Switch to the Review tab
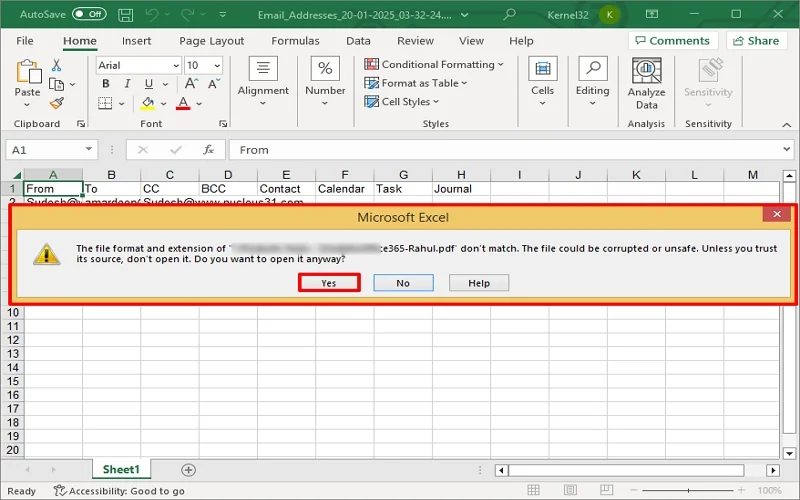The width and height of the screenshot is (800, 500). [x=415, y=41]
